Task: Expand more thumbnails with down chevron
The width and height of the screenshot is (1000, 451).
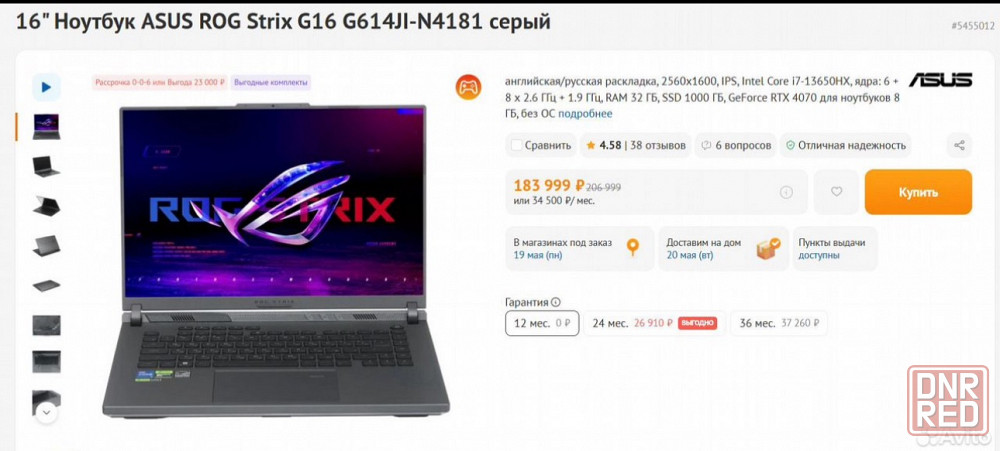Action: click(47, 413)
